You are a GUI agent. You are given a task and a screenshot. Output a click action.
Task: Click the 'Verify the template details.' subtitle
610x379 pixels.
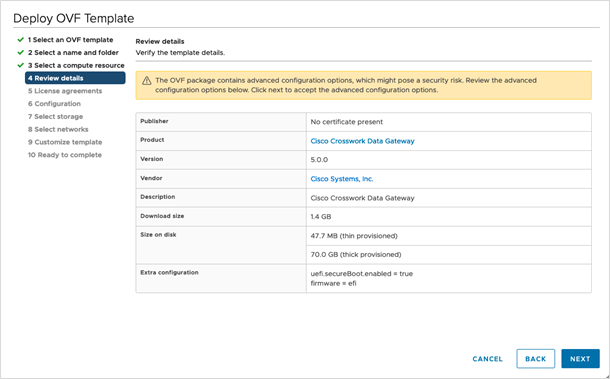[180, 53]
